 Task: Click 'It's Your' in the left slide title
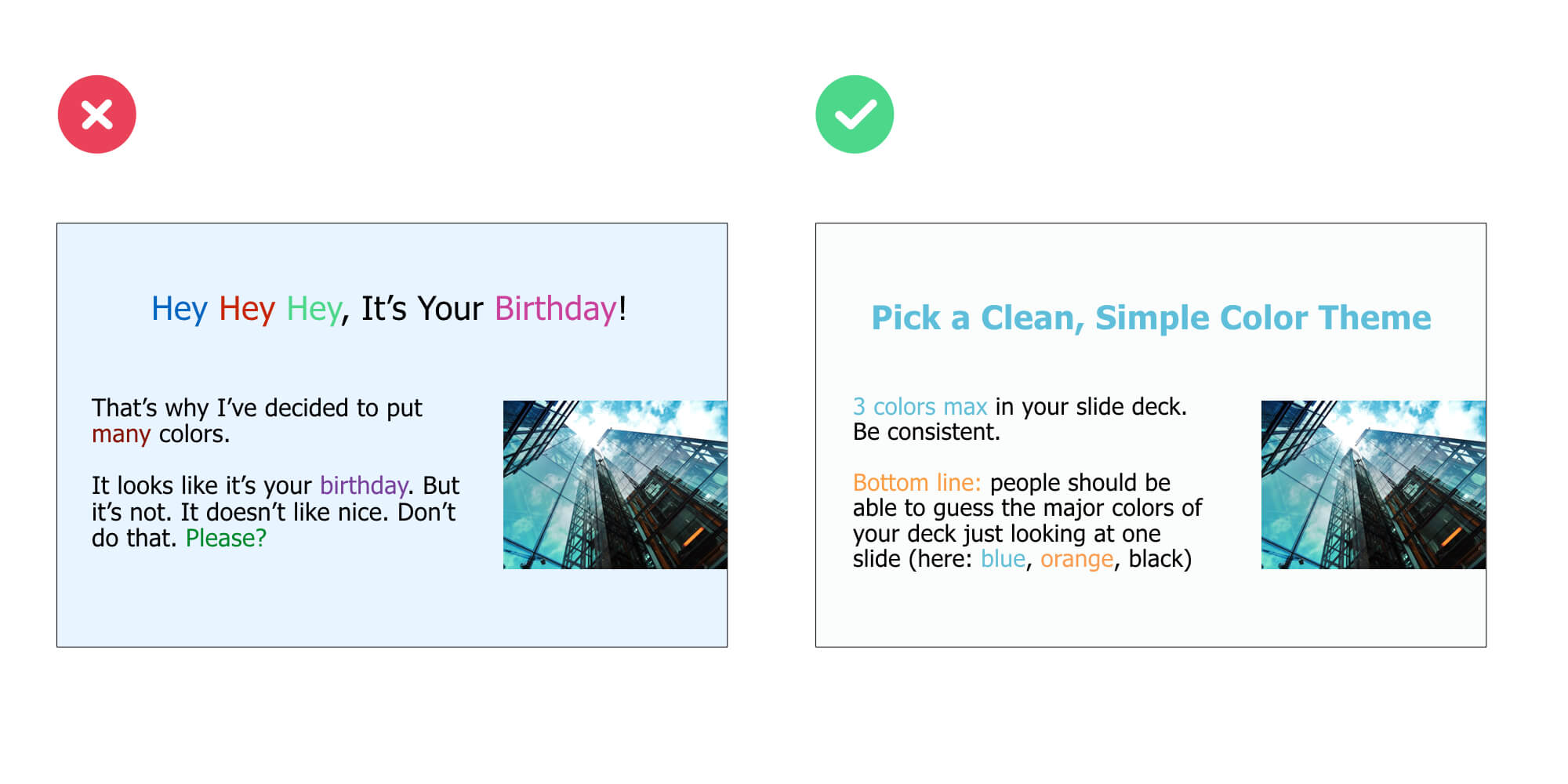point(422,308)
